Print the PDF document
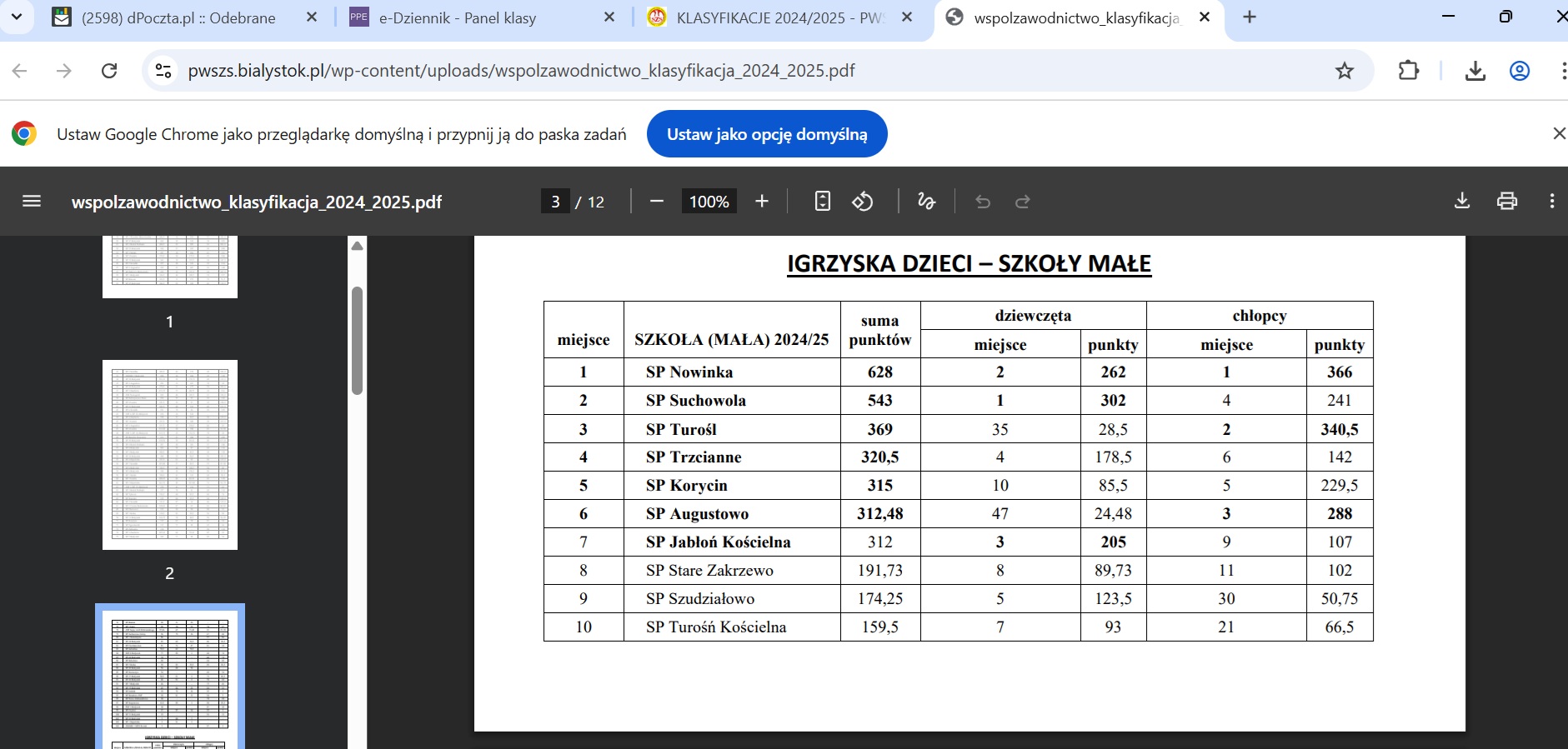 (x=1506, y=202)
